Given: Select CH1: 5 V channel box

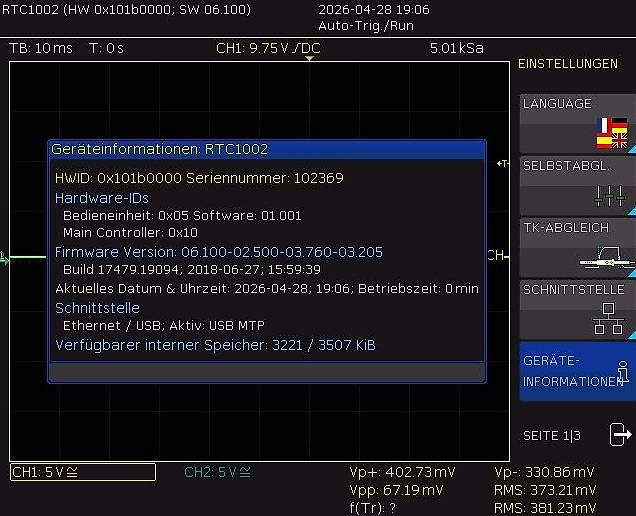Looking at the screenshot, I should pos(83,472).
